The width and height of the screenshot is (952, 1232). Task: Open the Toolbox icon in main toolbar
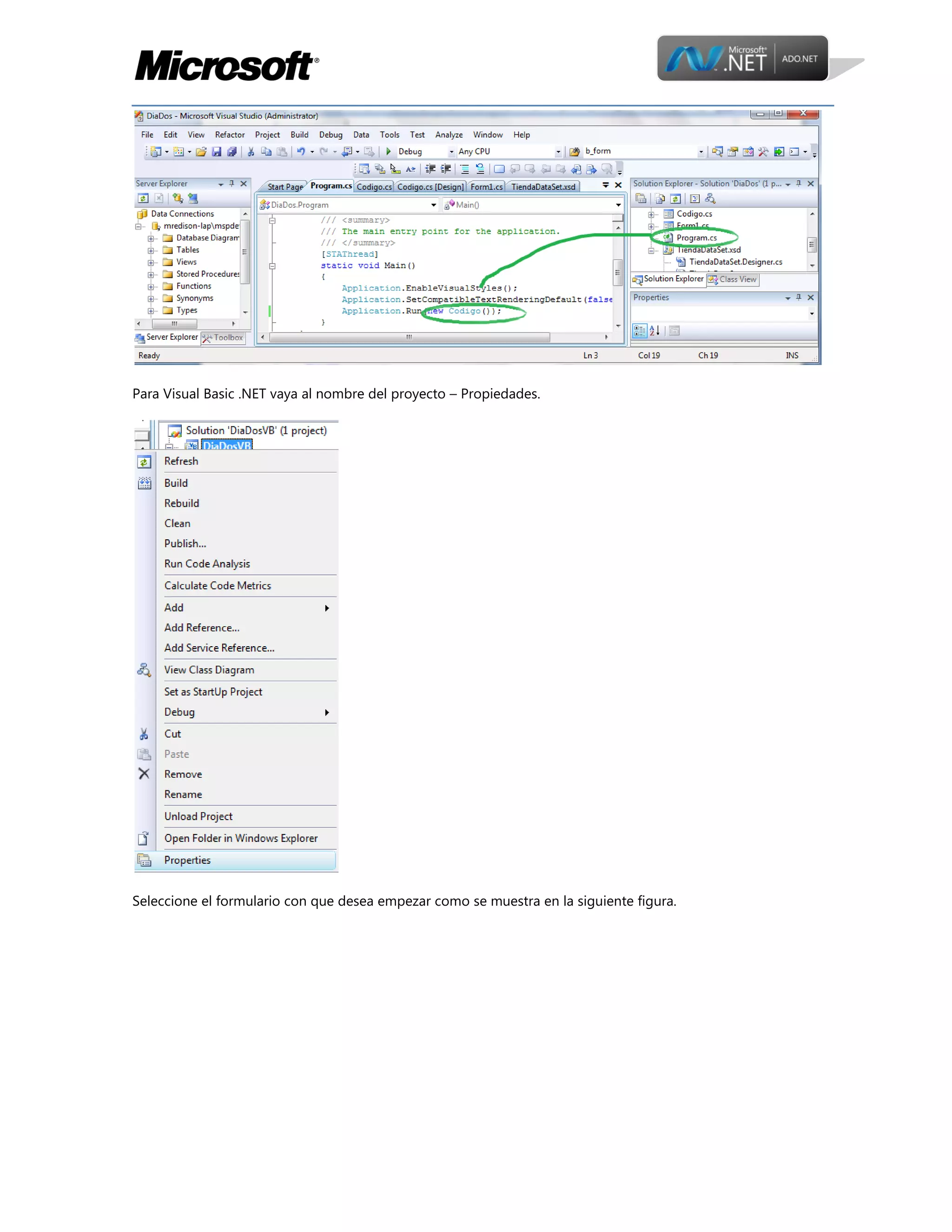[x=763, y=152]
